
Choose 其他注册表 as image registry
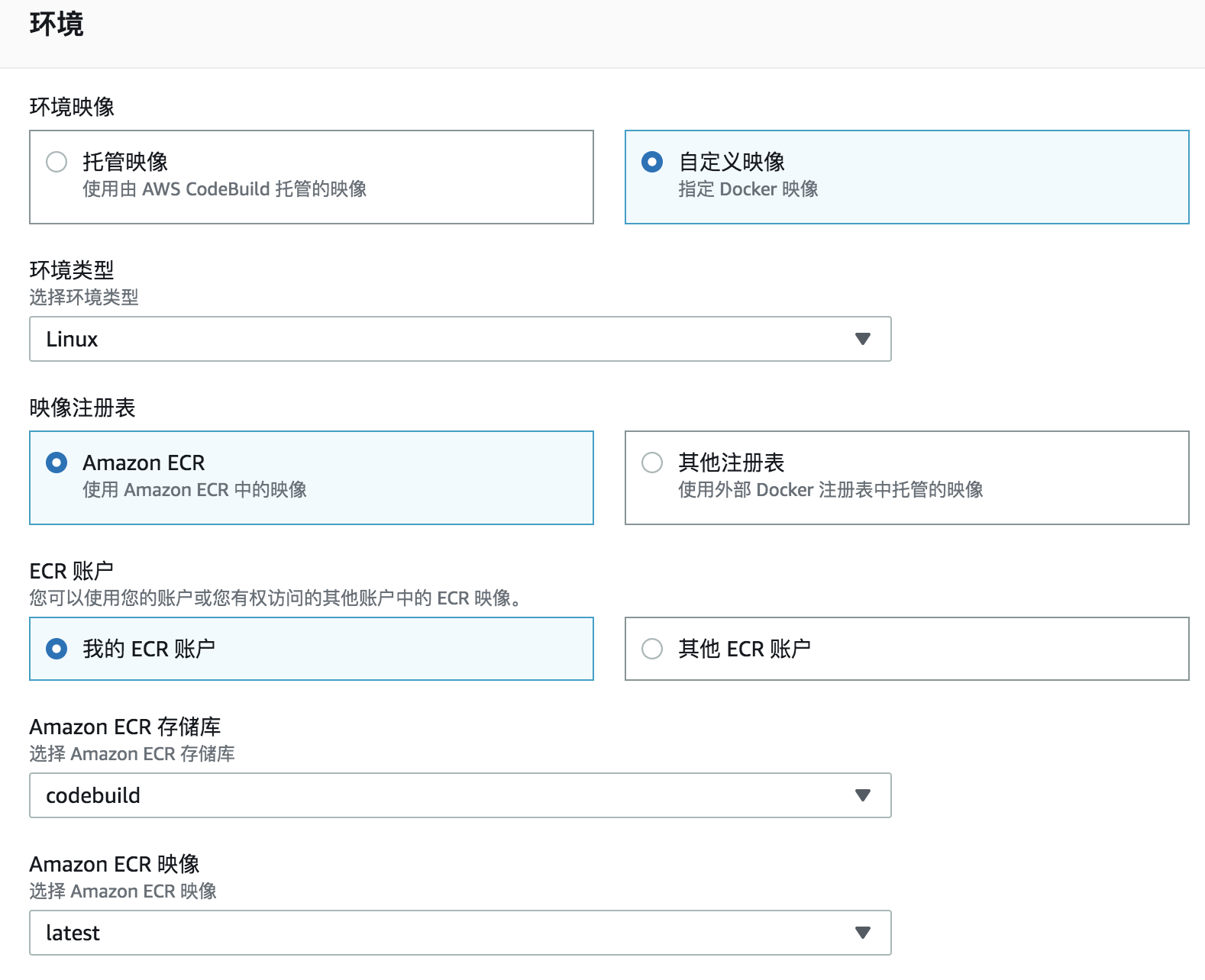click(x=652, y=463)
